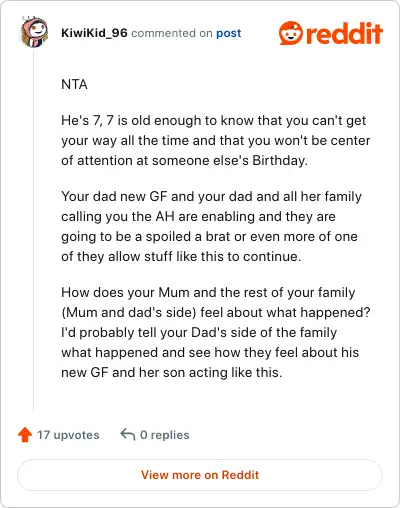Click the paragraph starting 'He's 7, 7 is old'
400x508 pixels.
tap(216, 140)
